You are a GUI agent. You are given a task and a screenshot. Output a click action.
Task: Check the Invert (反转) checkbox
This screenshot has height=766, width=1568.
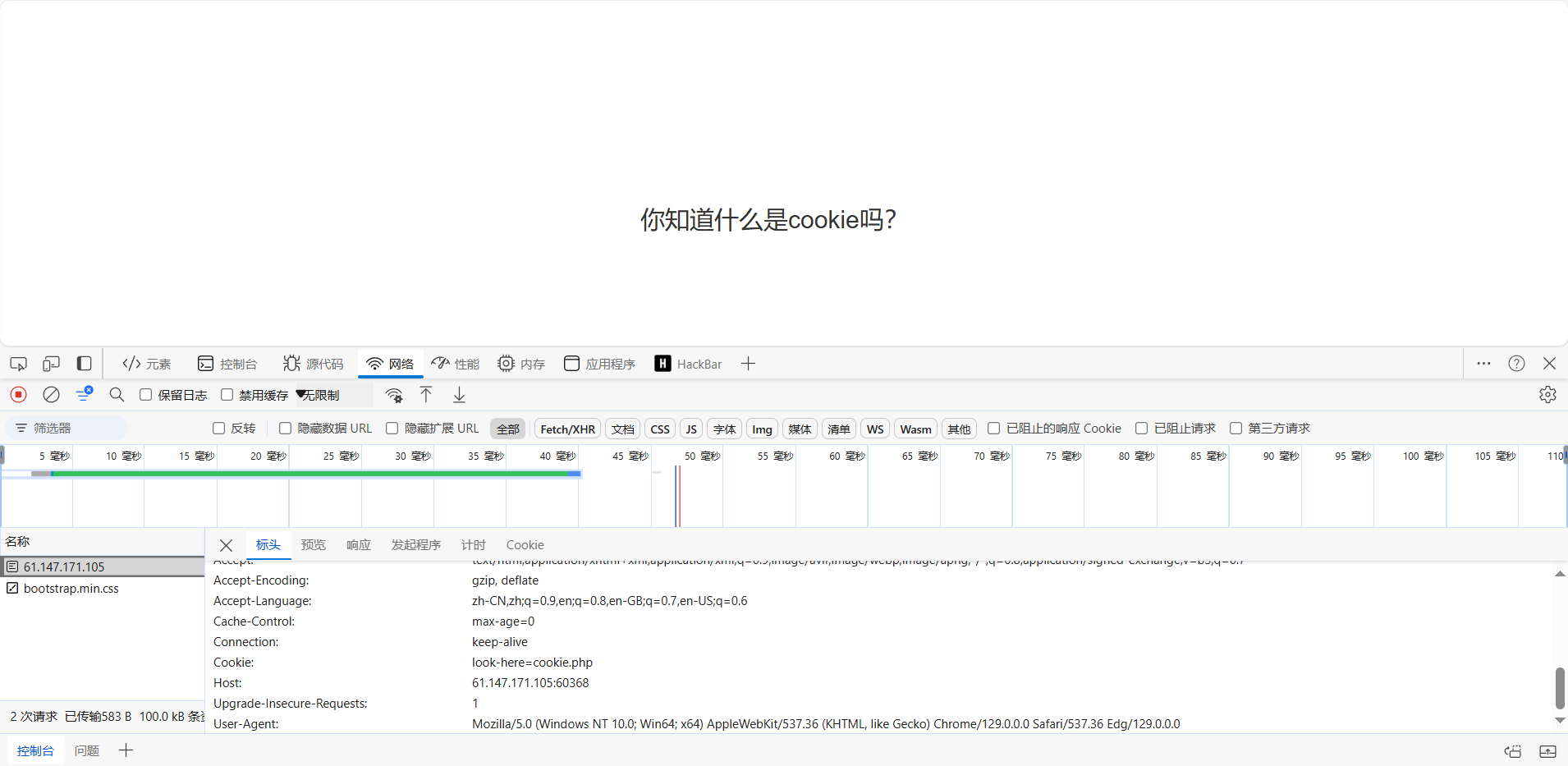click(218, 428)
